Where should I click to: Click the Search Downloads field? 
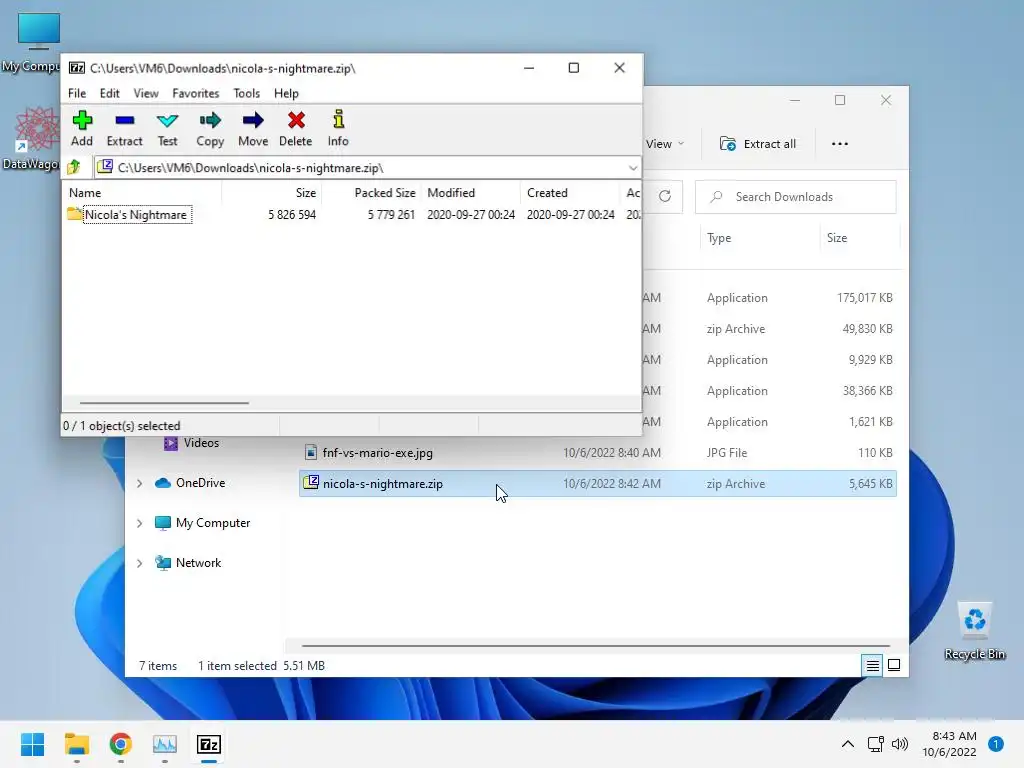[x=795, y=197]
